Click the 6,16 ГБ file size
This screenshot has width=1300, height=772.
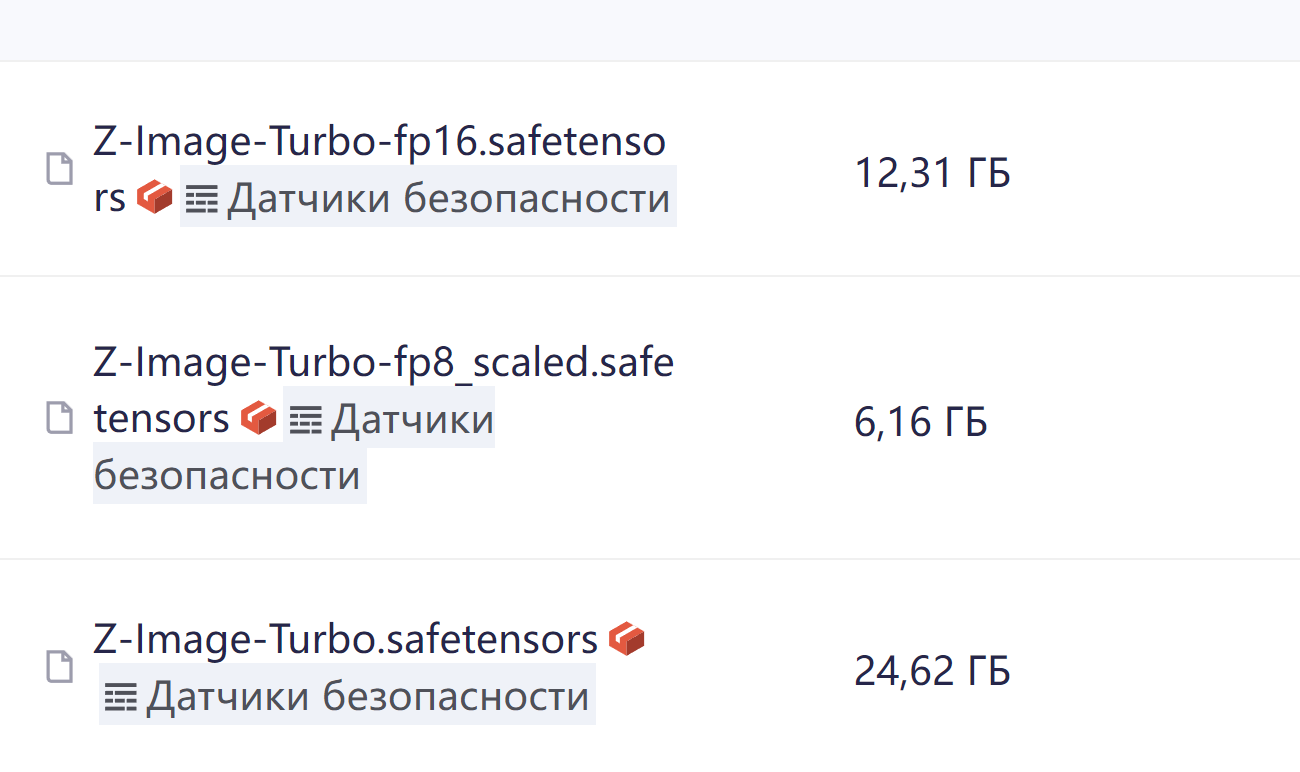pyautogui.click(x=920, y=422)
